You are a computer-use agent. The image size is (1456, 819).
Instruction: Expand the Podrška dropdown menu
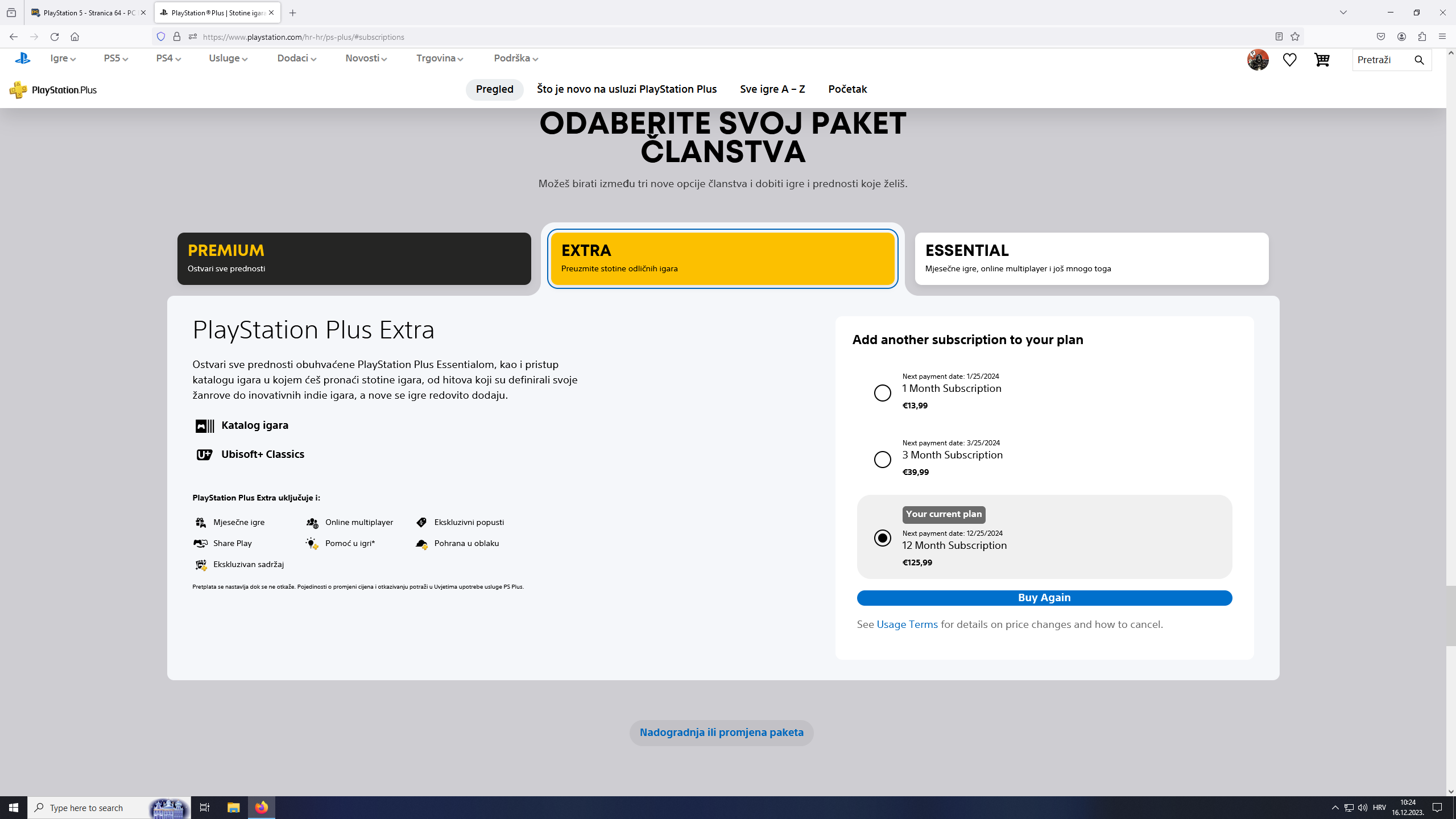515,58
